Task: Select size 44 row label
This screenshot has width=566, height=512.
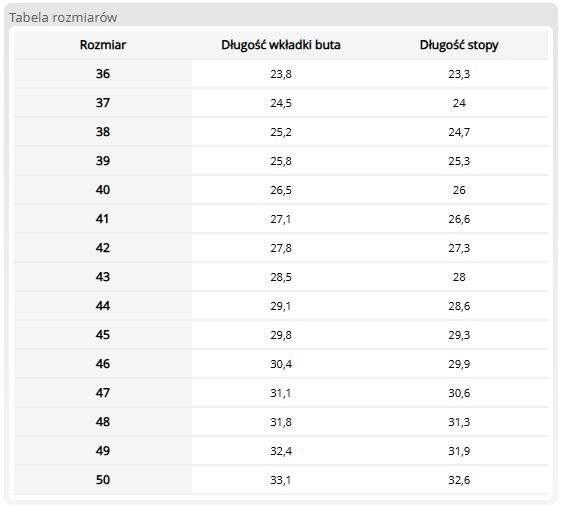Action: coord(103,306)
